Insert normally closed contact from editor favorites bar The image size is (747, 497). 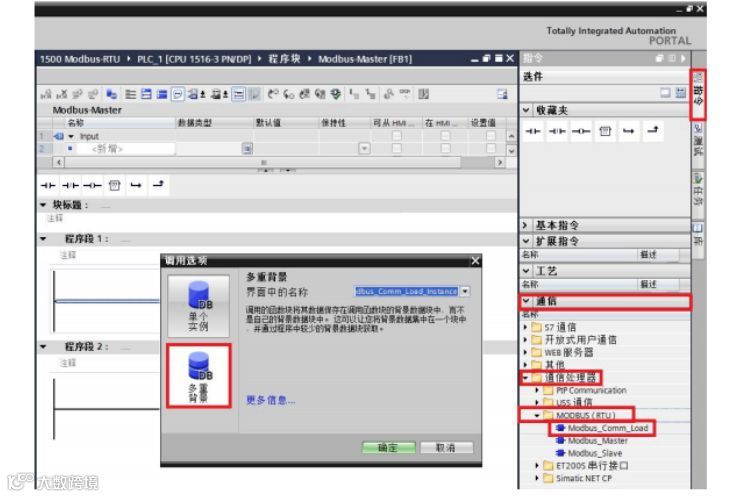click(x=70, y=185)
